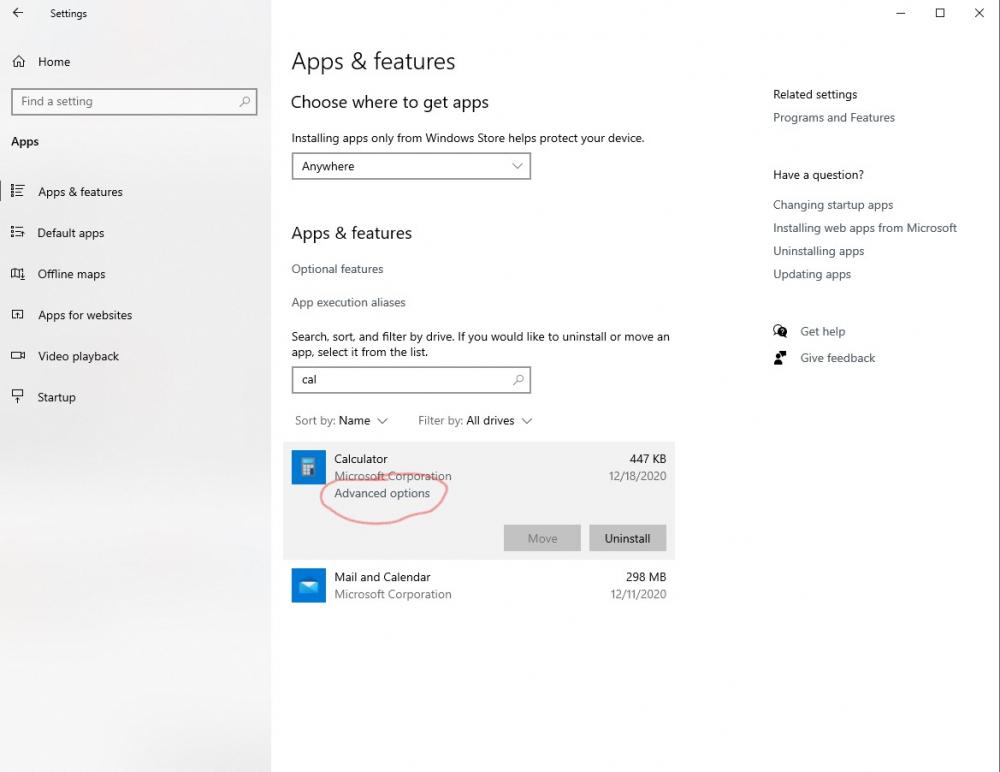Screen dimensions: 1000x772
Task: Click the Video playback sidebar icon
Action: click(18, 355)
